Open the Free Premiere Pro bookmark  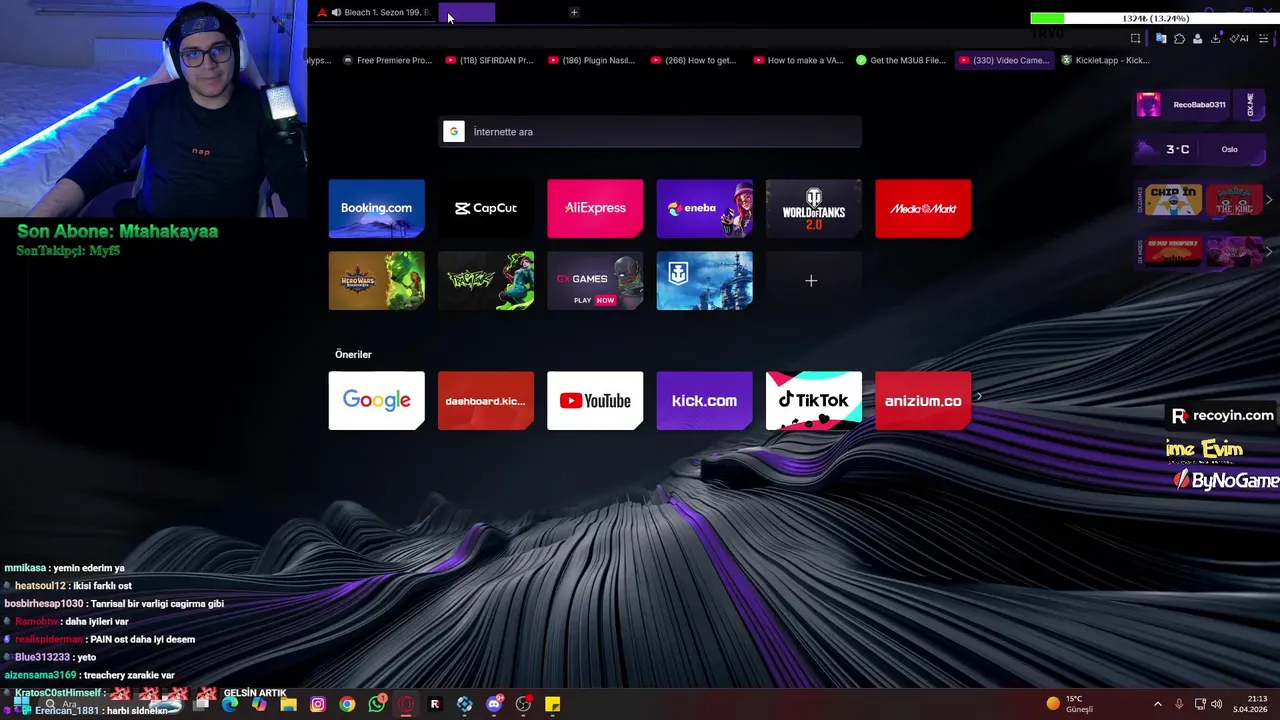pyautogui.click(x=388, y=60)
